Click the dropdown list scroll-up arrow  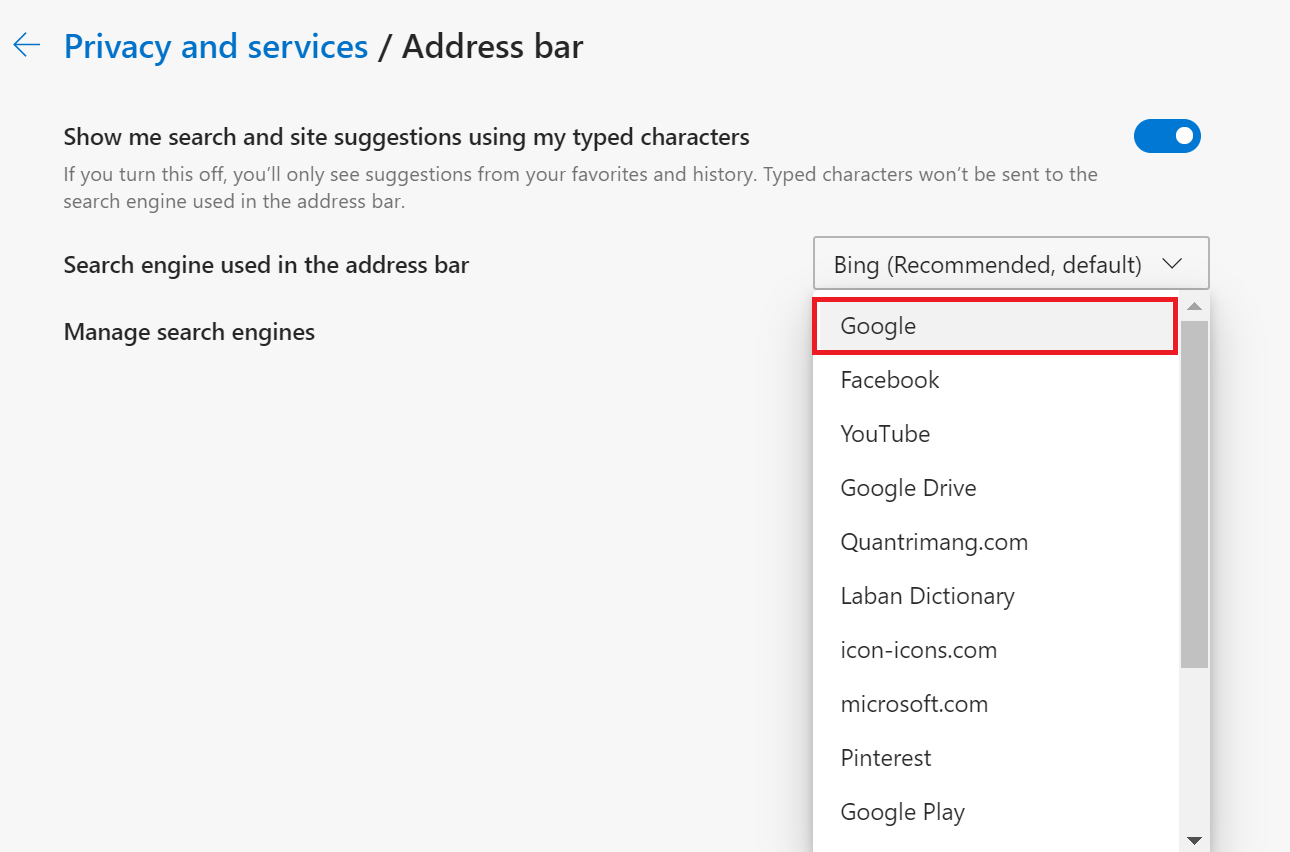pos(1194,306)
